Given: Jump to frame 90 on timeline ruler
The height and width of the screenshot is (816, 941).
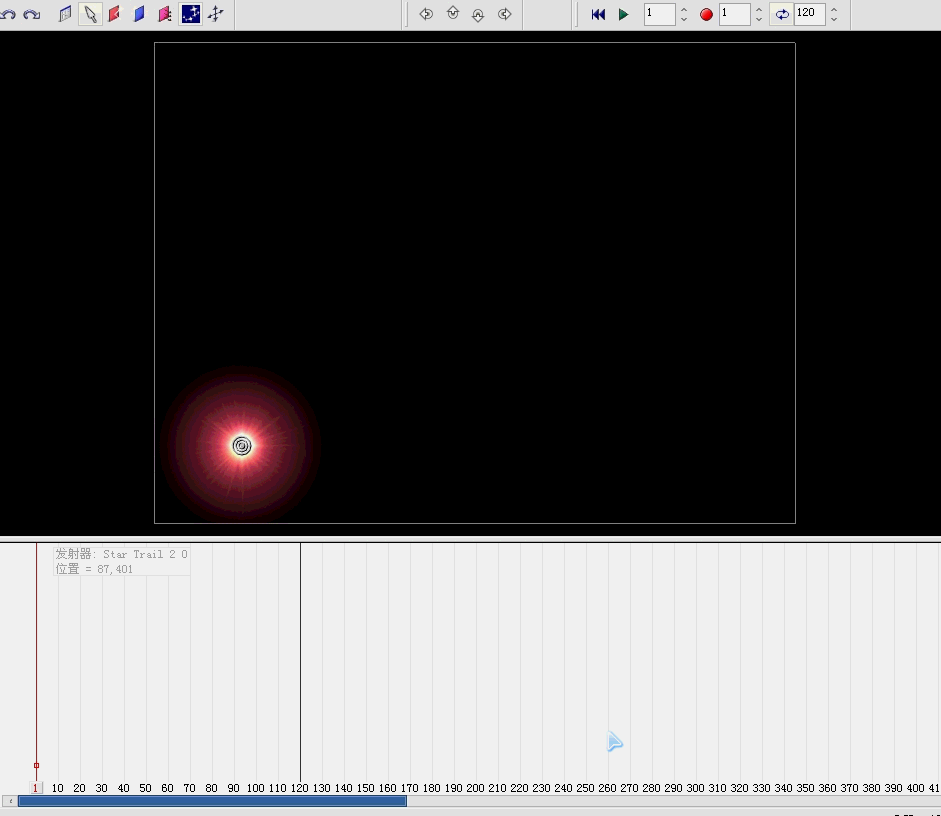Looking at the screenshot, I should 233,788.
